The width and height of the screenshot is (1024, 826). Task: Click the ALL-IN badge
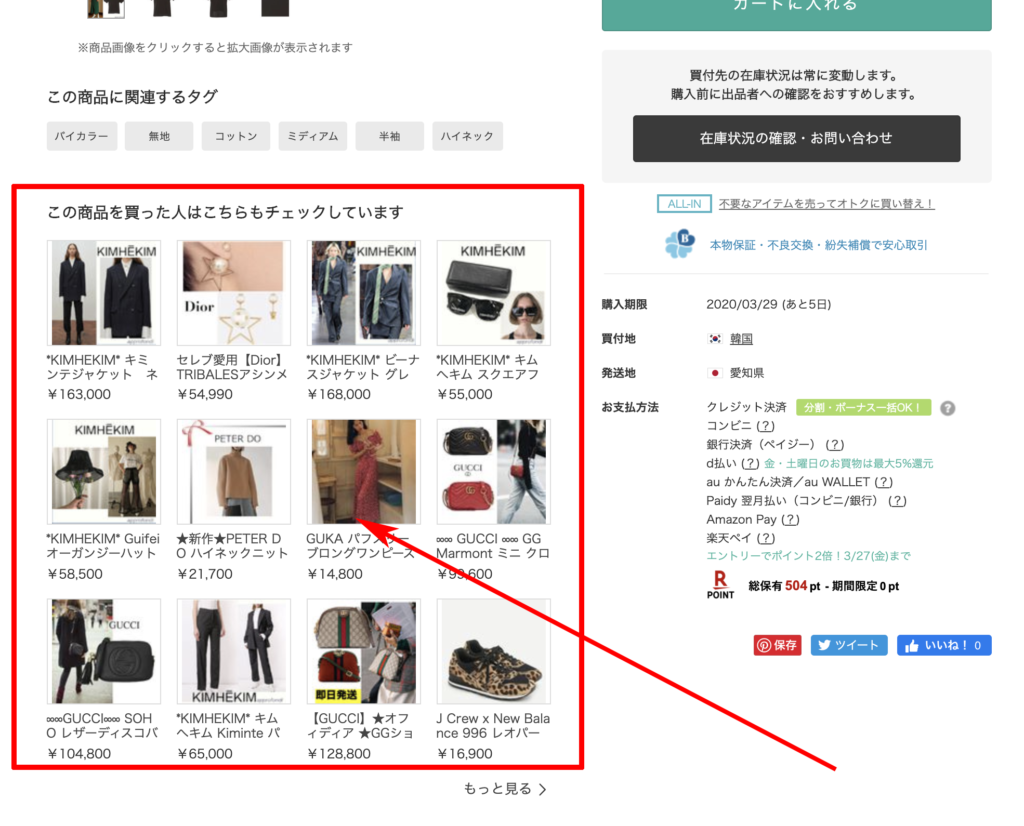point(684,204)
